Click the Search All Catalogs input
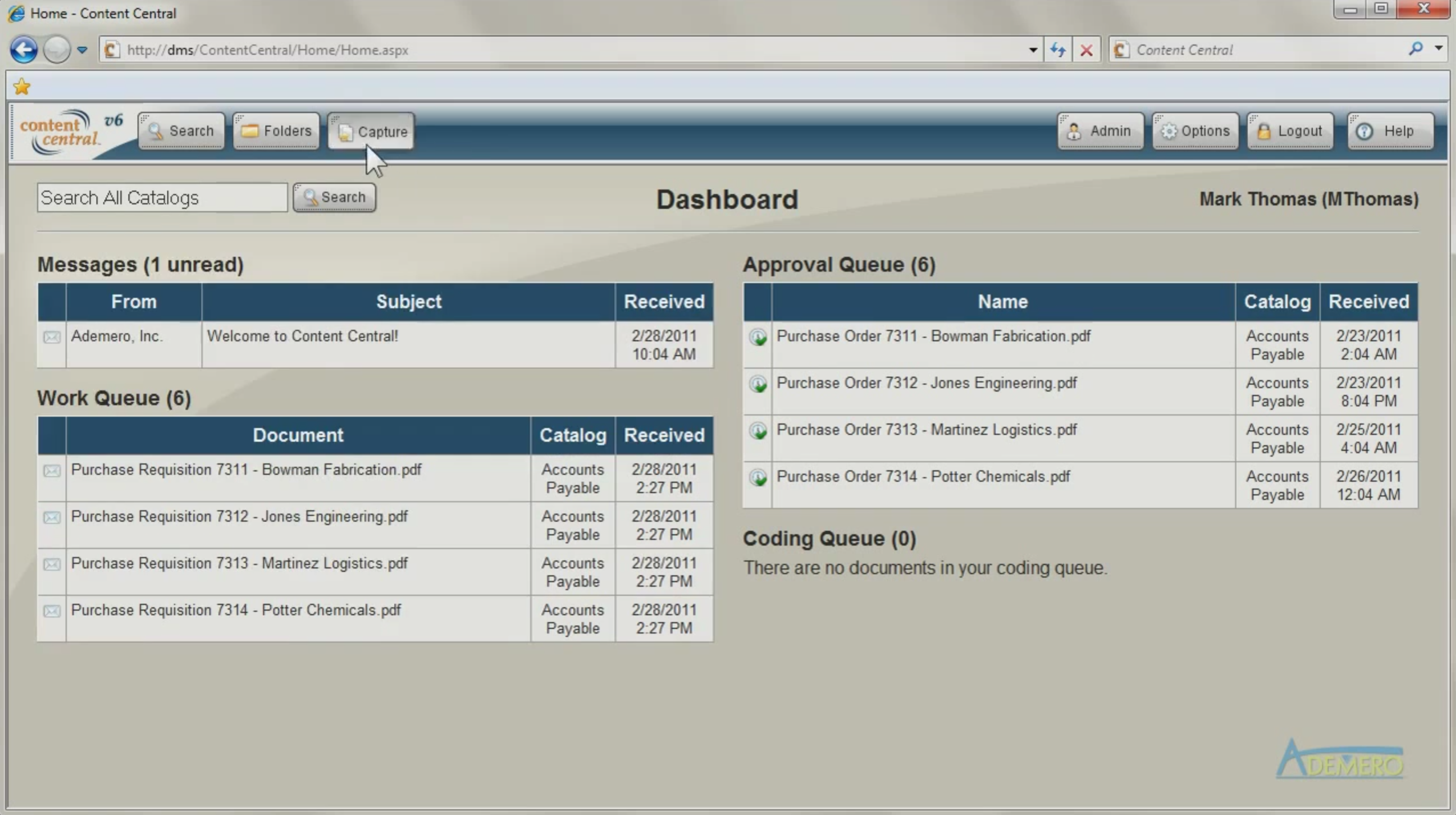This screenshot has width=1456, height=815. pos(163,197)
